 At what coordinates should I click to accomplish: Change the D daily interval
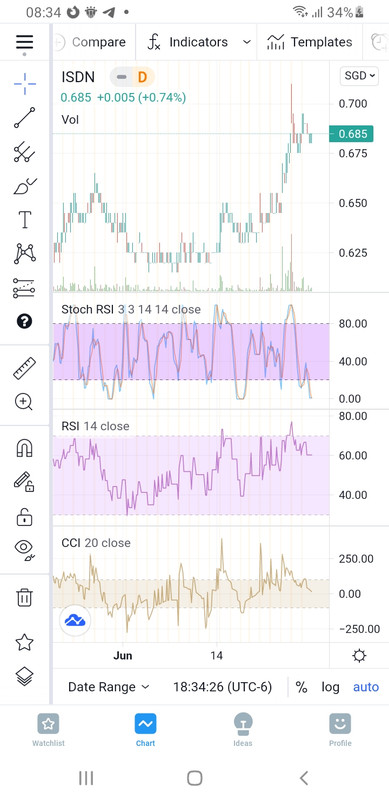142,77
